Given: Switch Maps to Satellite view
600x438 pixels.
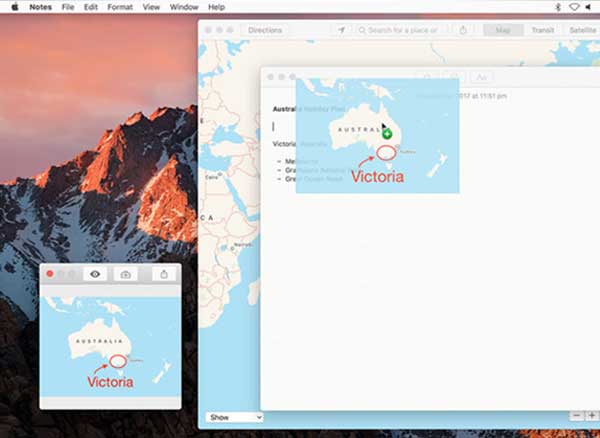Looking at the screenshot, I should 582,30.
